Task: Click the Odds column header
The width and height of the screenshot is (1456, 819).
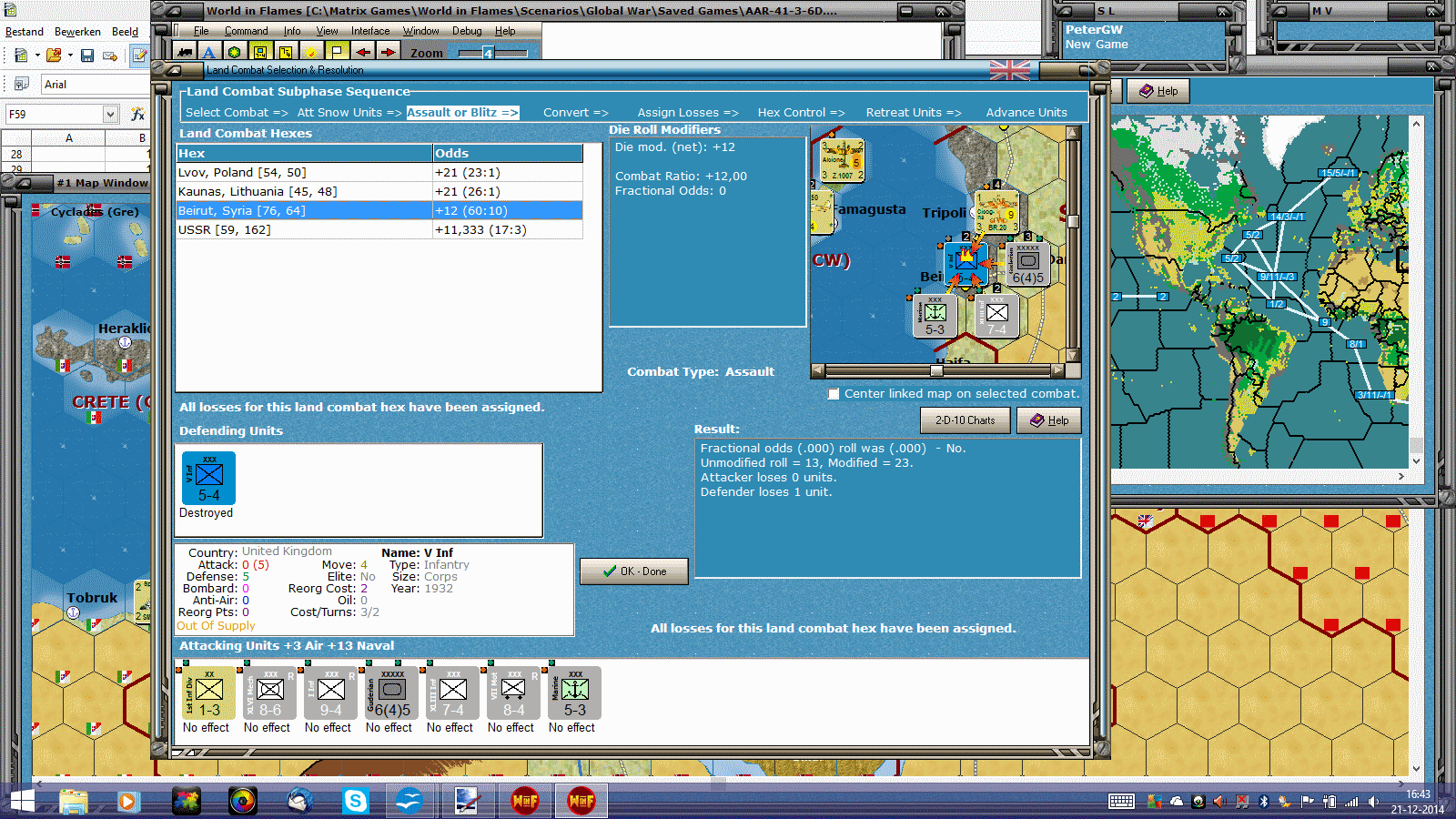Action: [508, 154]
